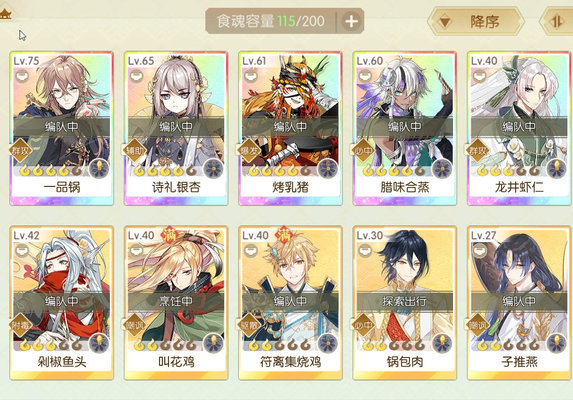Select the 一品锅 character card
The width and height of the screenshot is (573, 400).
(62, 128)
